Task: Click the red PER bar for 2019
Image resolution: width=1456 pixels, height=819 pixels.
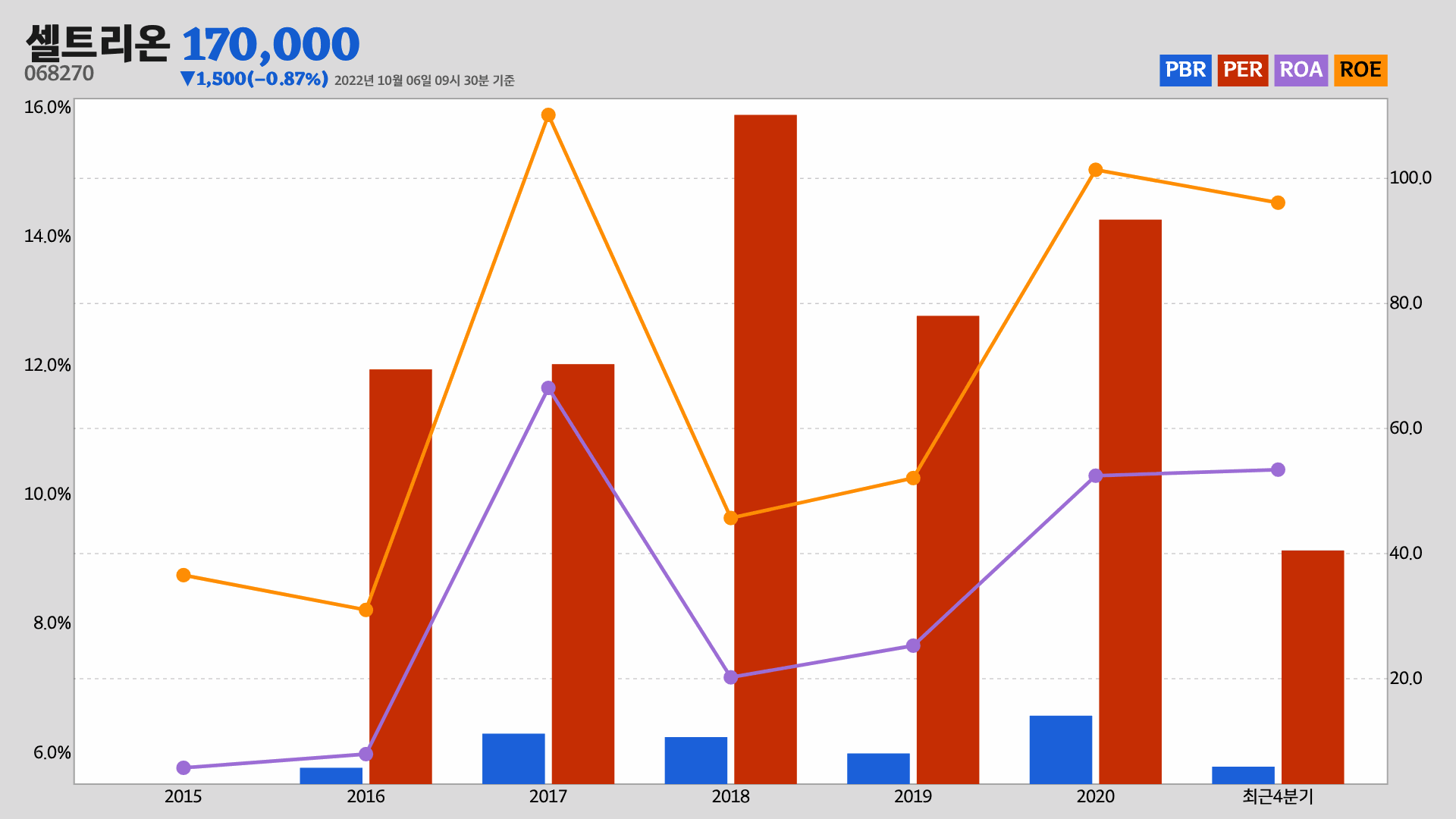Action: pos(948,550)
